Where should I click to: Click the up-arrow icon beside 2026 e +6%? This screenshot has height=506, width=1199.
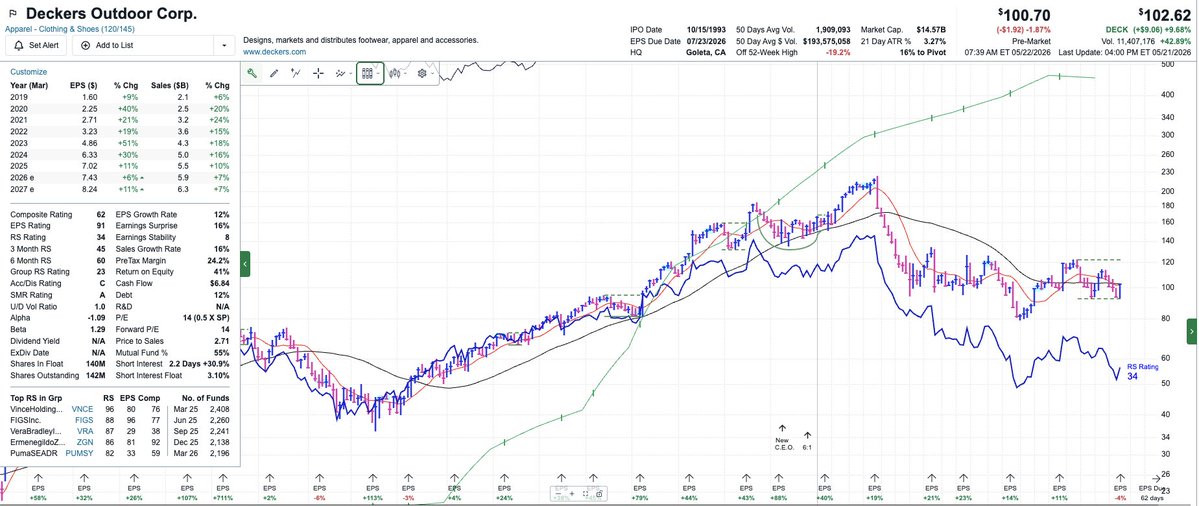[141, 178]
